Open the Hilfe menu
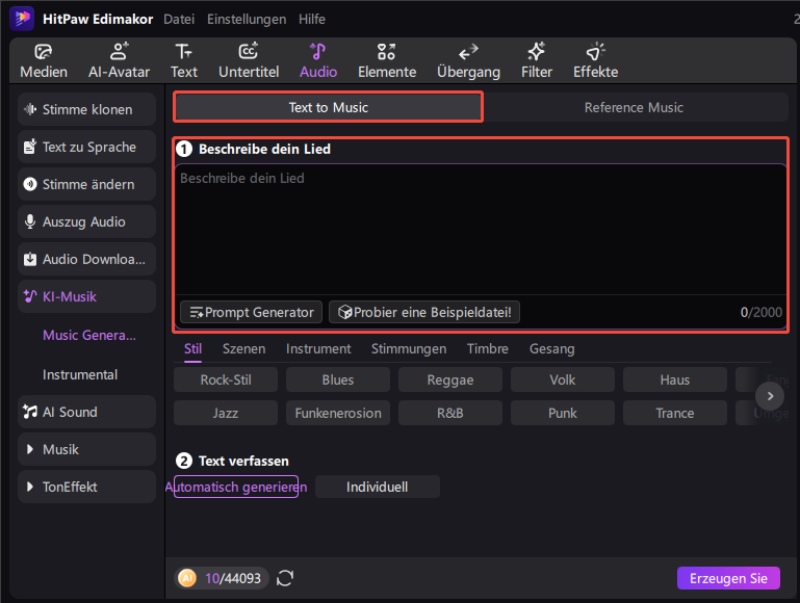Screen dimensions: 800x603 [x=312, y=19]
